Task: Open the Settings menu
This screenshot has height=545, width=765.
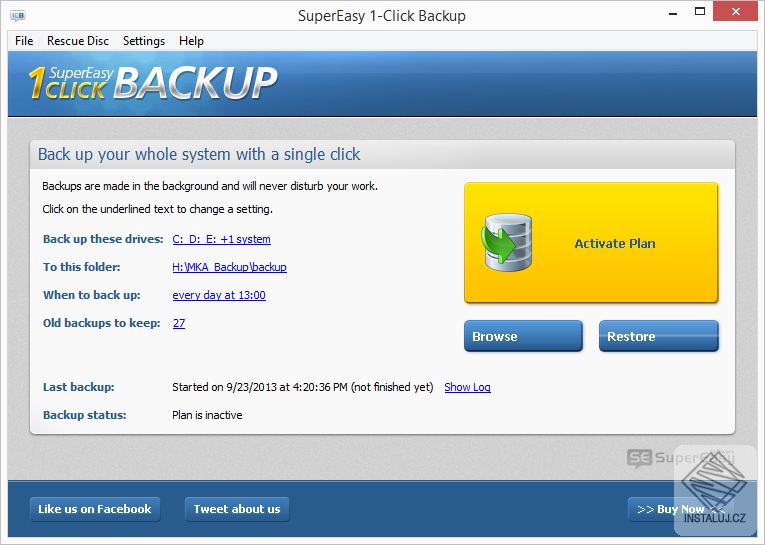Action: pyautogui.click(x=144, y=41)
